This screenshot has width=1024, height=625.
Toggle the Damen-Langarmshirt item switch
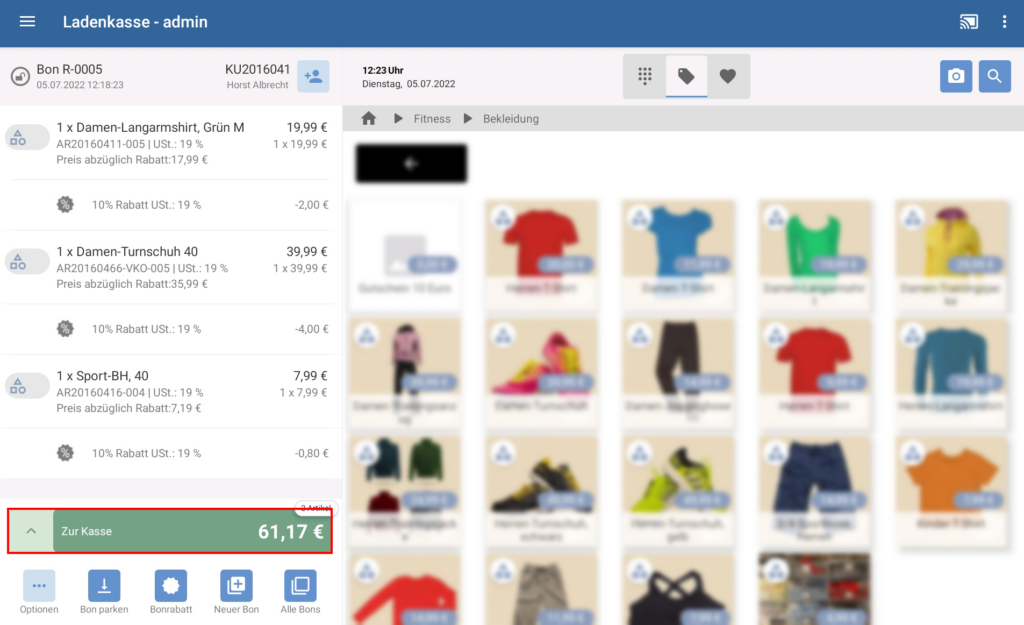(x=27, y=138)
